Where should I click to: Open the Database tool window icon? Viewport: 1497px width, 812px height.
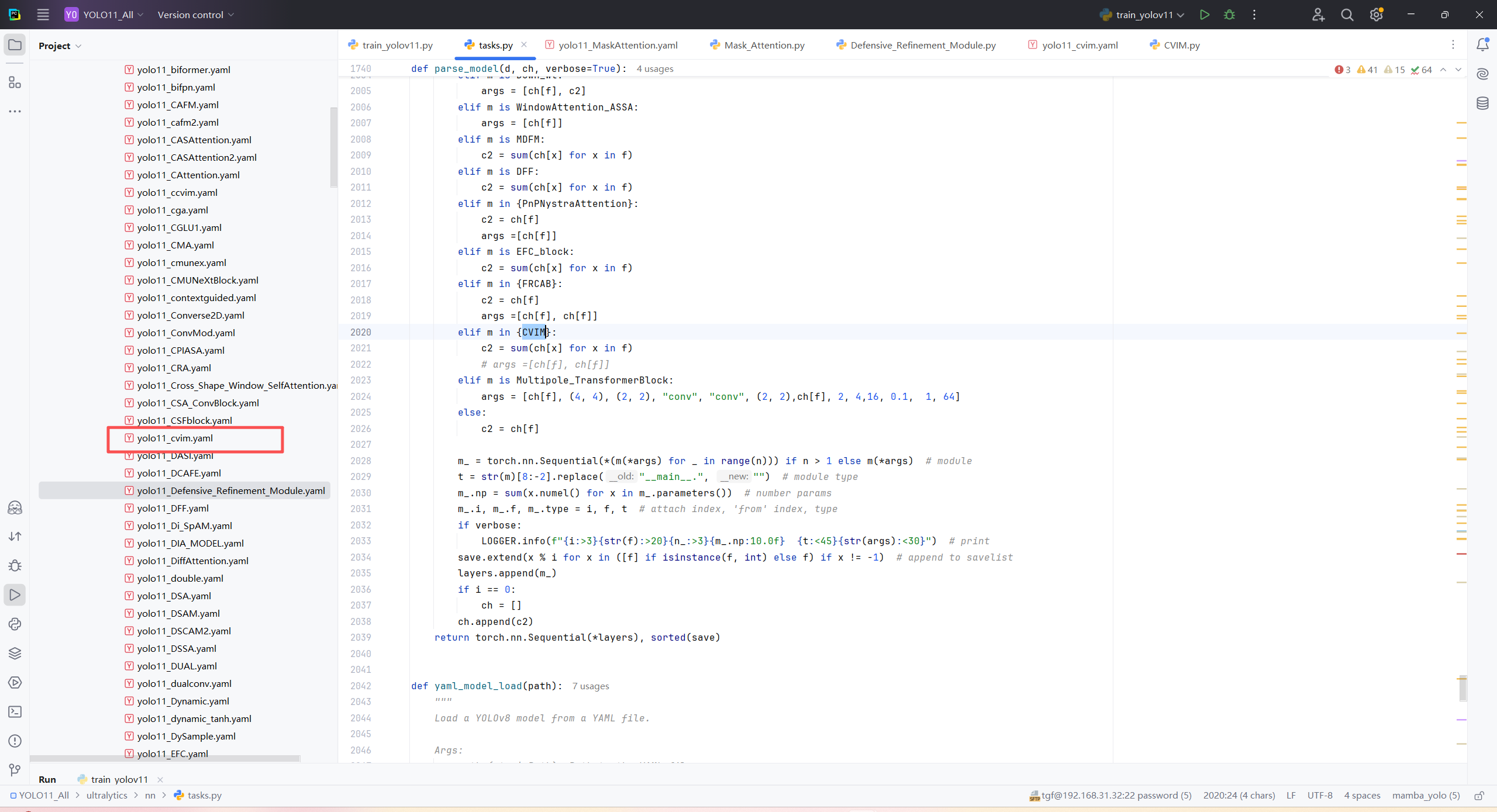click(1482, 103)
